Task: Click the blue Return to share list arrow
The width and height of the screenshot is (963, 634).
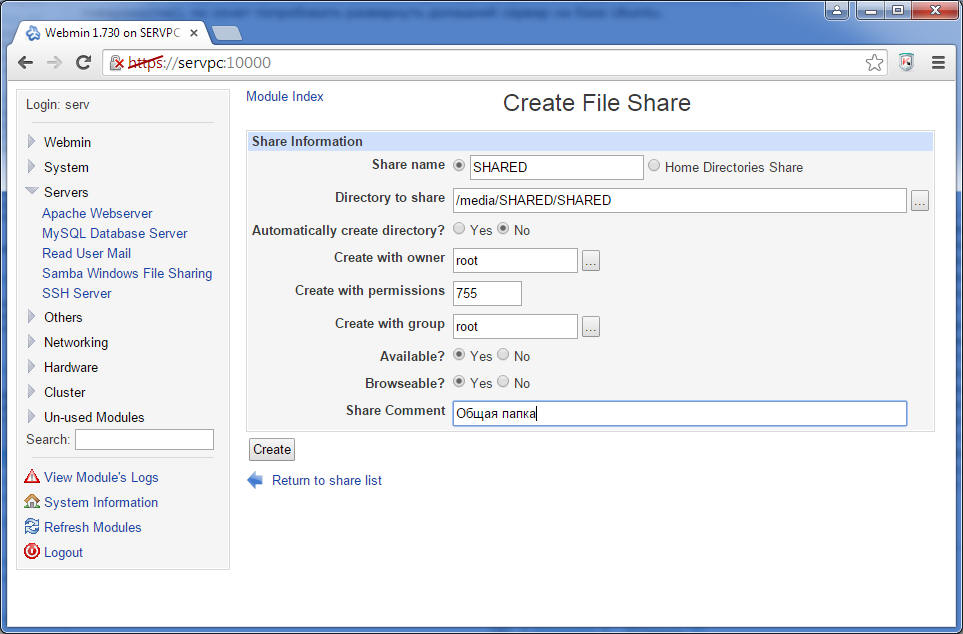Action: pos(255,480)
